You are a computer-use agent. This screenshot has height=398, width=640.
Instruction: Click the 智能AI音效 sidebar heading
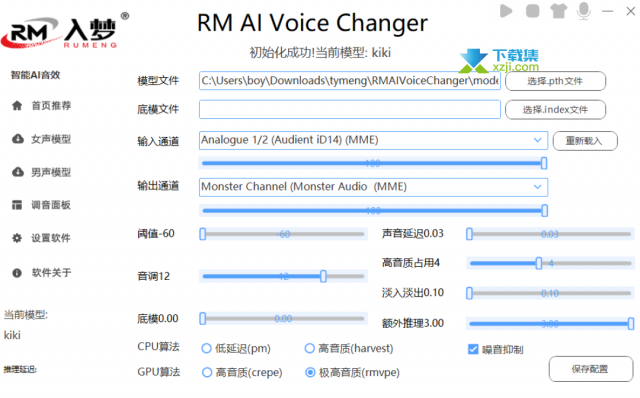(x=36, y=75)
